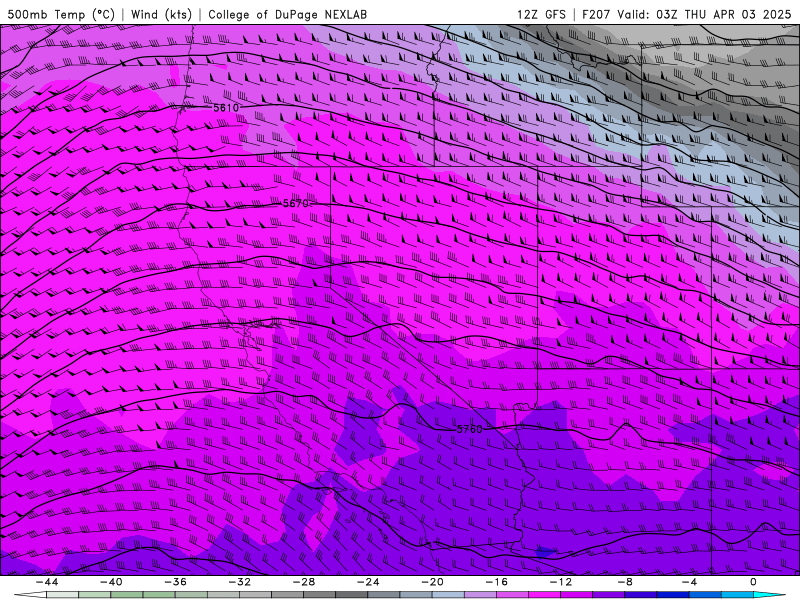Click the "12Z GFS" model run label

pos(541,14)
